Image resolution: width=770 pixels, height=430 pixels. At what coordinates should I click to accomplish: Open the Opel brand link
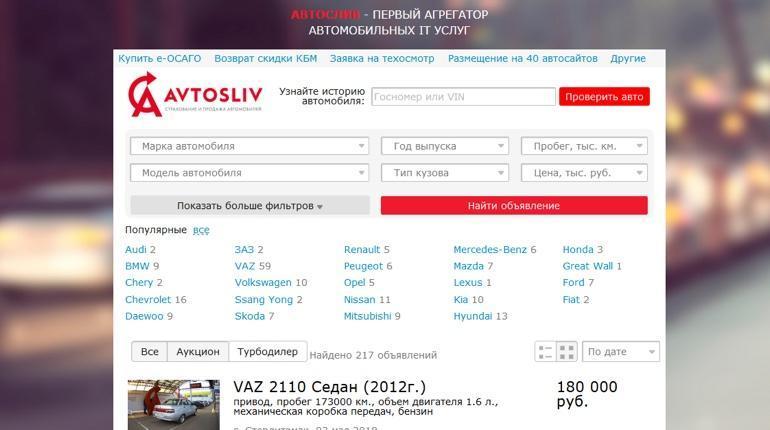pyautogui.click(x=355, y=283)
